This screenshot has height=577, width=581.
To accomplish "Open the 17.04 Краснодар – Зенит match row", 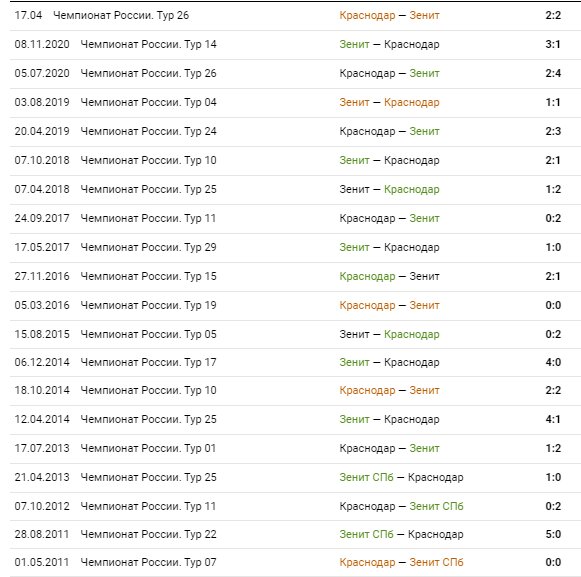I will coord(295,16).
